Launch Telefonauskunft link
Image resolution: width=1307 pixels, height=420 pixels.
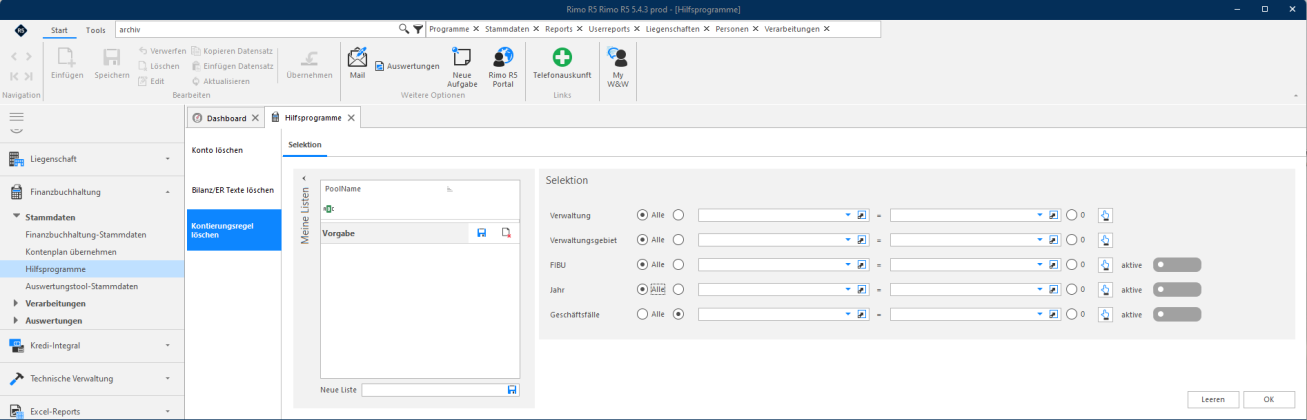tap(562, 62)
